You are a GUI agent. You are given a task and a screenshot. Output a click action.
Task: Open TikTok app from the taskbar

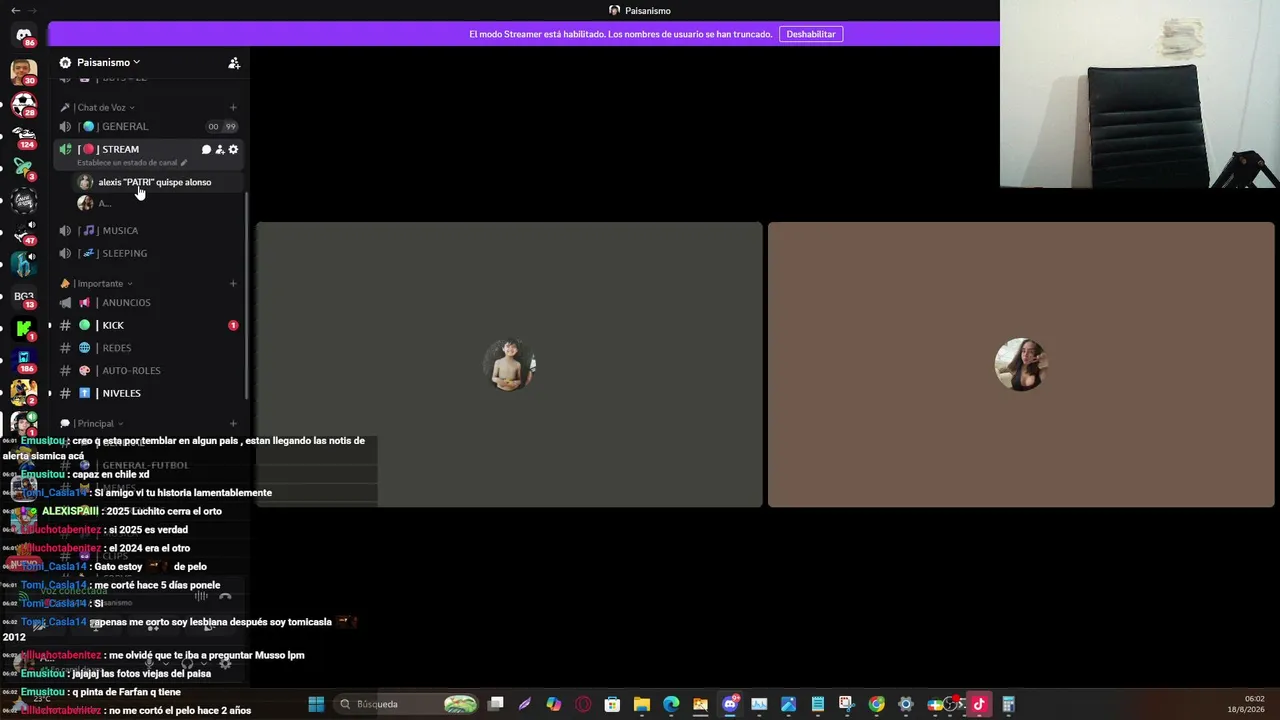[979, 704]
